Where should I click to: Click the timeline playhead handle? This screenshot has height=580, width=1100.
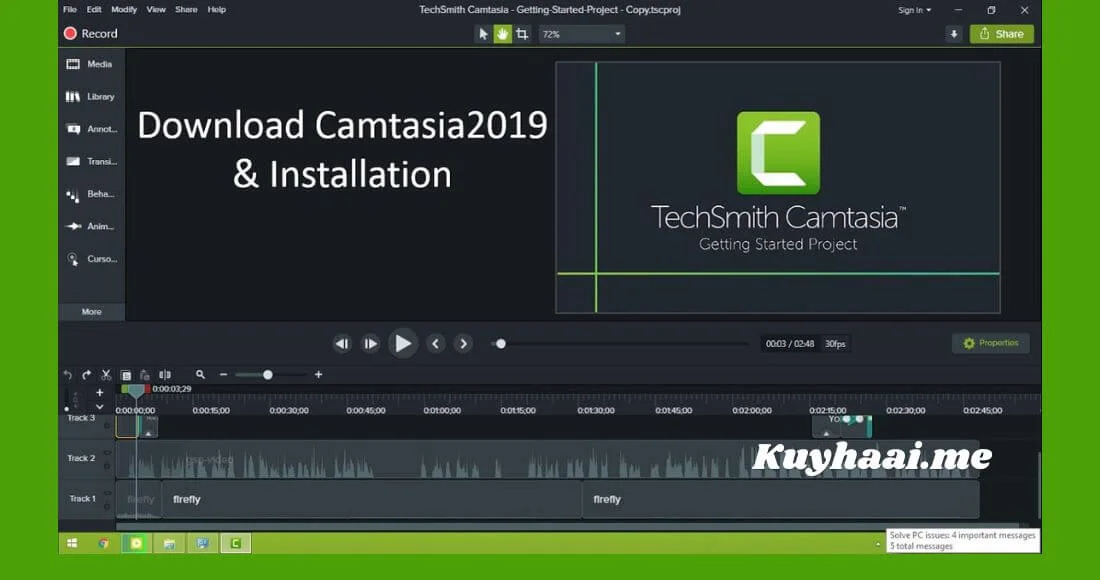(136, 391)
